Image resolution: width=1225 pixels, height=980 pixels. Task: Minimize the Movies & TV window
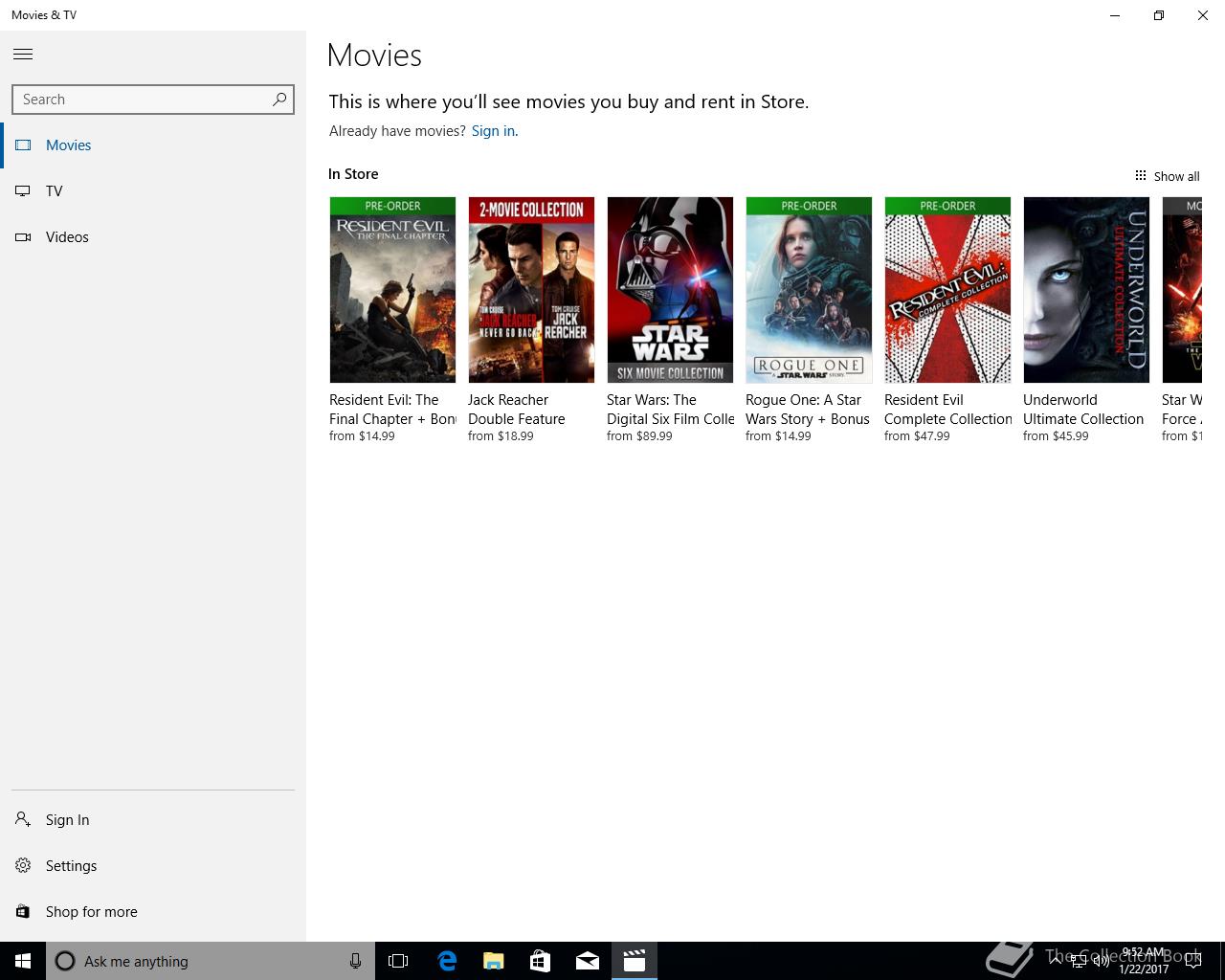point(1115,15)
